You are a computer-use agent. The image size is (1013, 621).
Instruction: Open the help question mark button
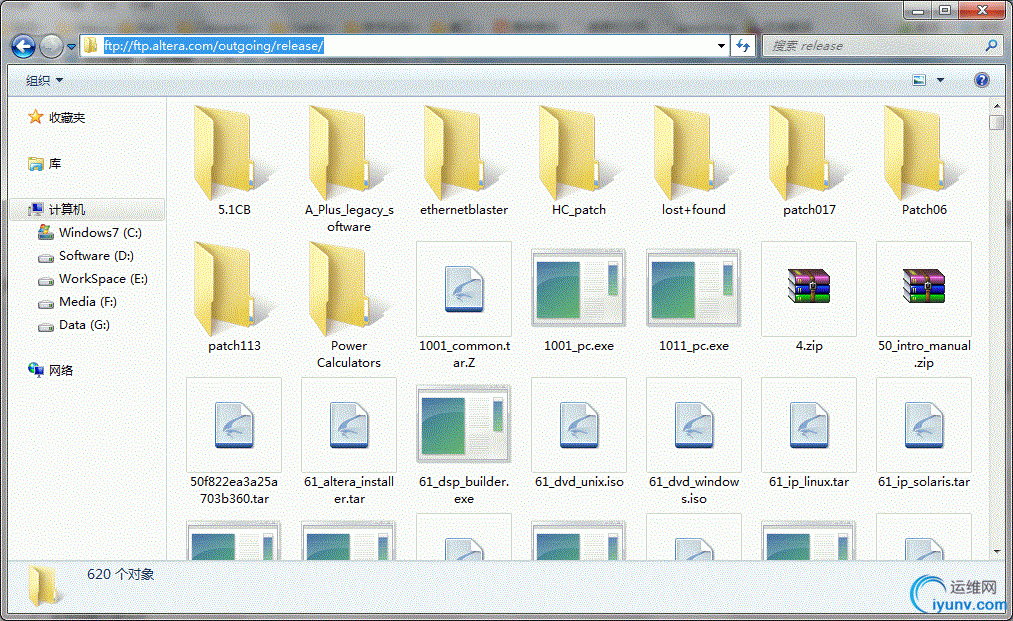(x=981, y=80)
